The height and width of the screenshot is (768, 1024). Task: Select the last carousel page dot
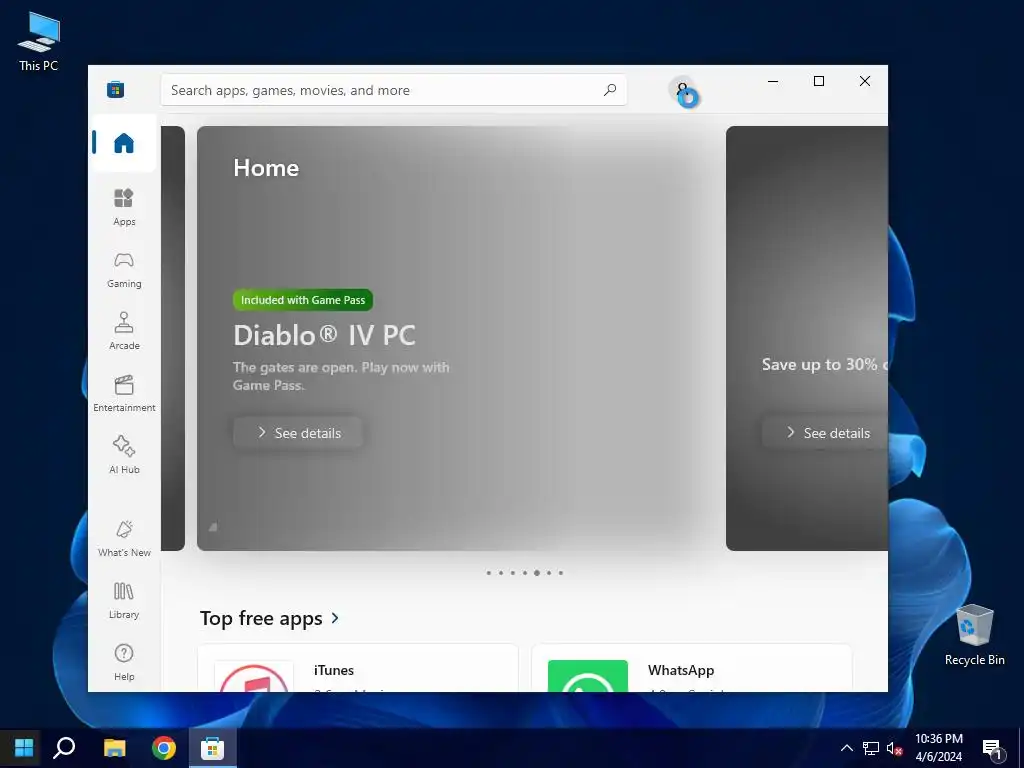click(561, 573)
